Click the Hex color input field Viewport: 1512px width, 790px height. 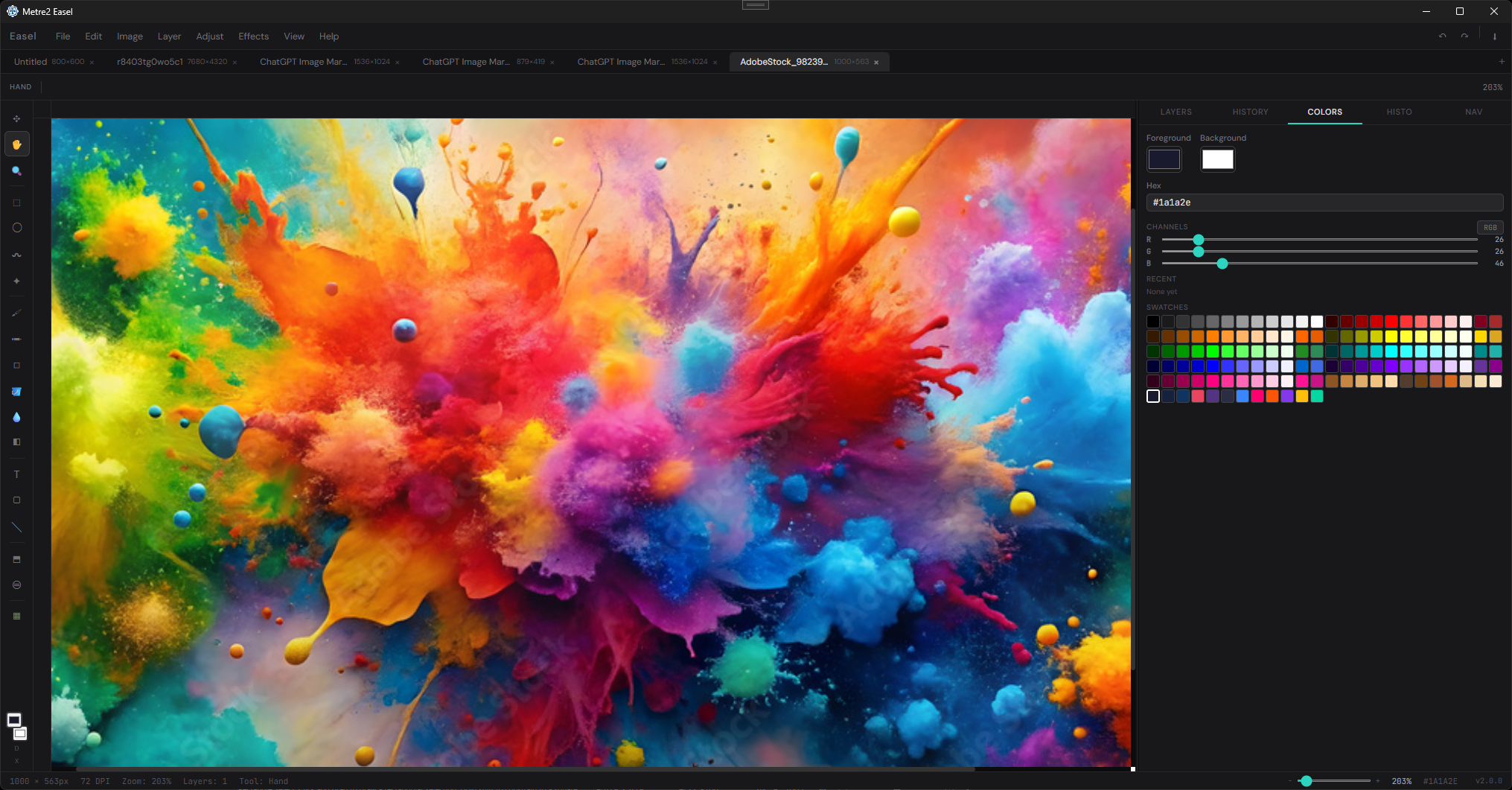(x=1324, y=203)
